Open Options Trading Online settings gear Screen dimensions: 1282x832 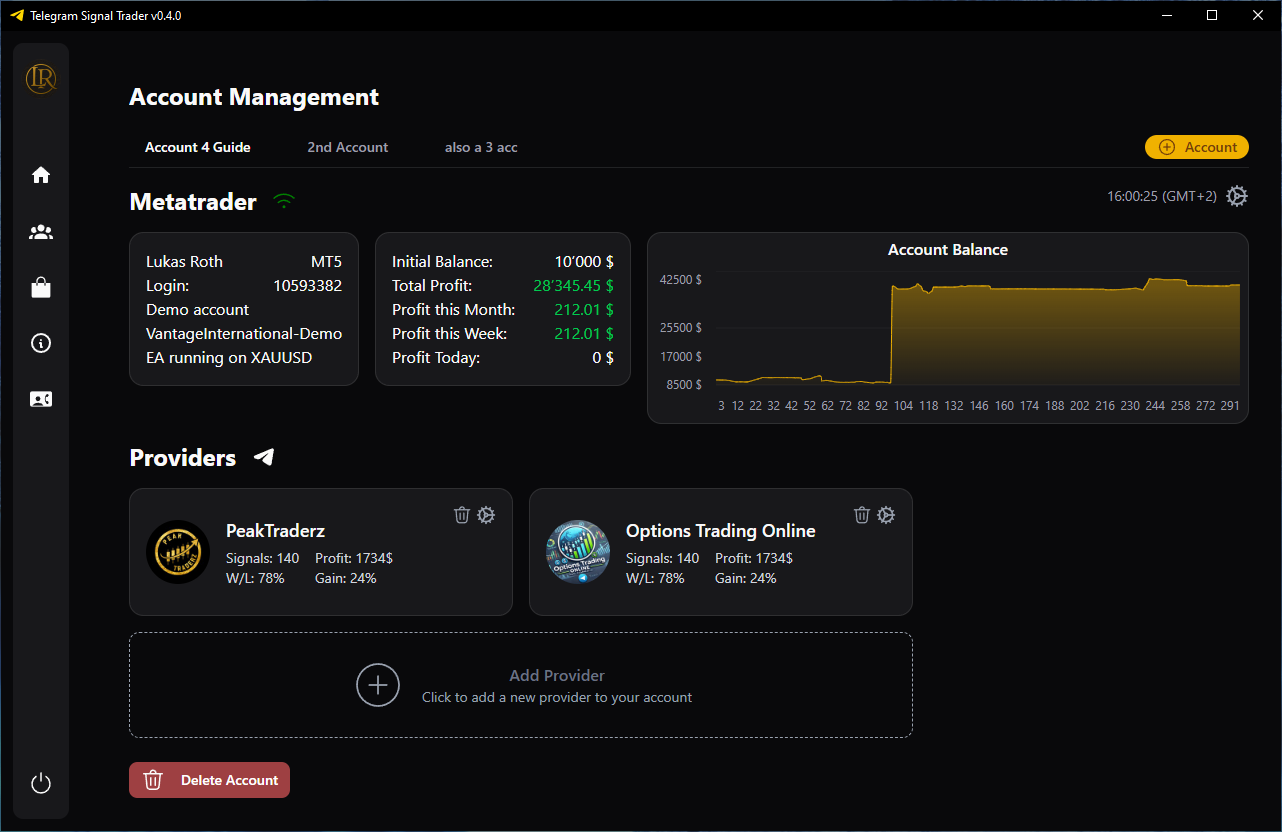(x=886, y=515)
